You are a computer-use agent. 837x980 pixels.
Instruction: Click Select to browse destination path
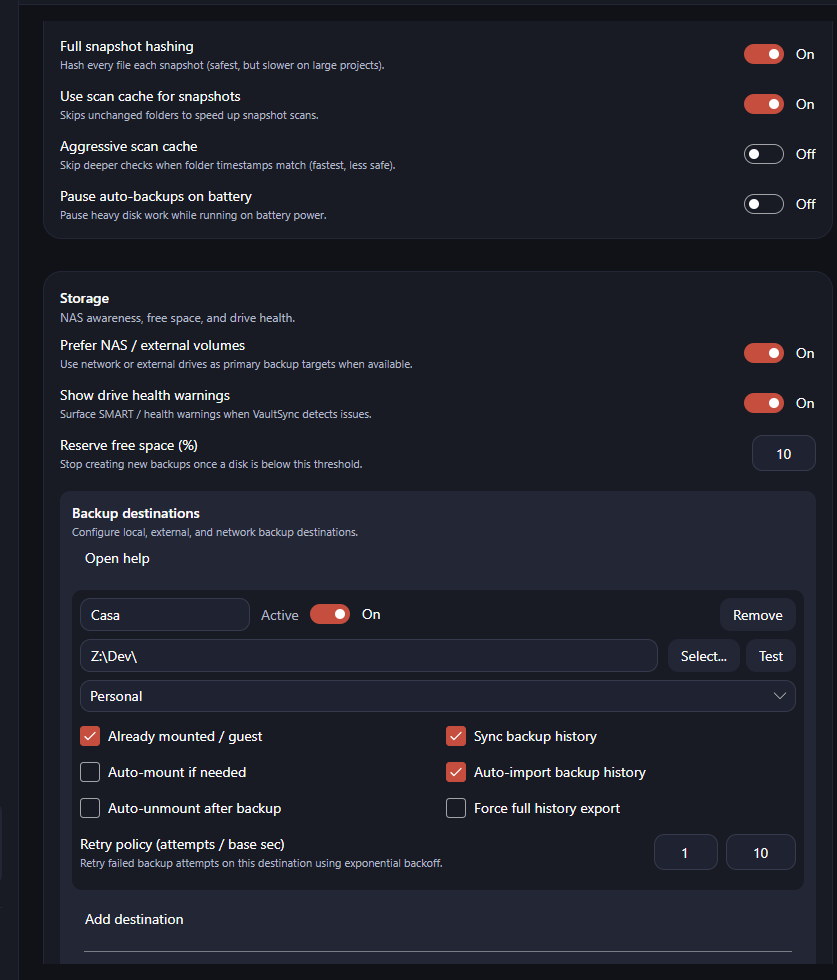pyautogui.click(x=703, y=655)
